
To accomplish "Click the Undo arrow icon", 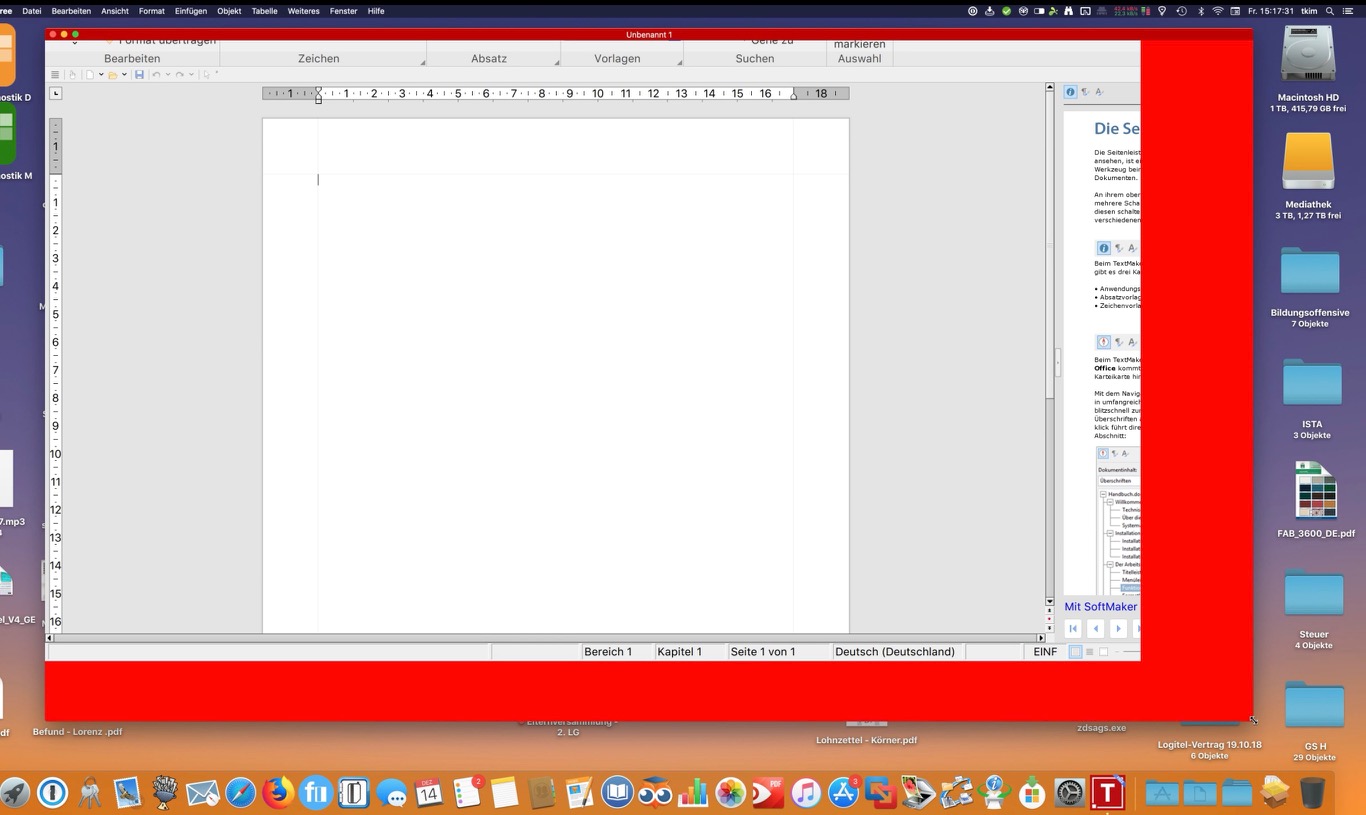I will pyautogui.click(x=156, y=75).
